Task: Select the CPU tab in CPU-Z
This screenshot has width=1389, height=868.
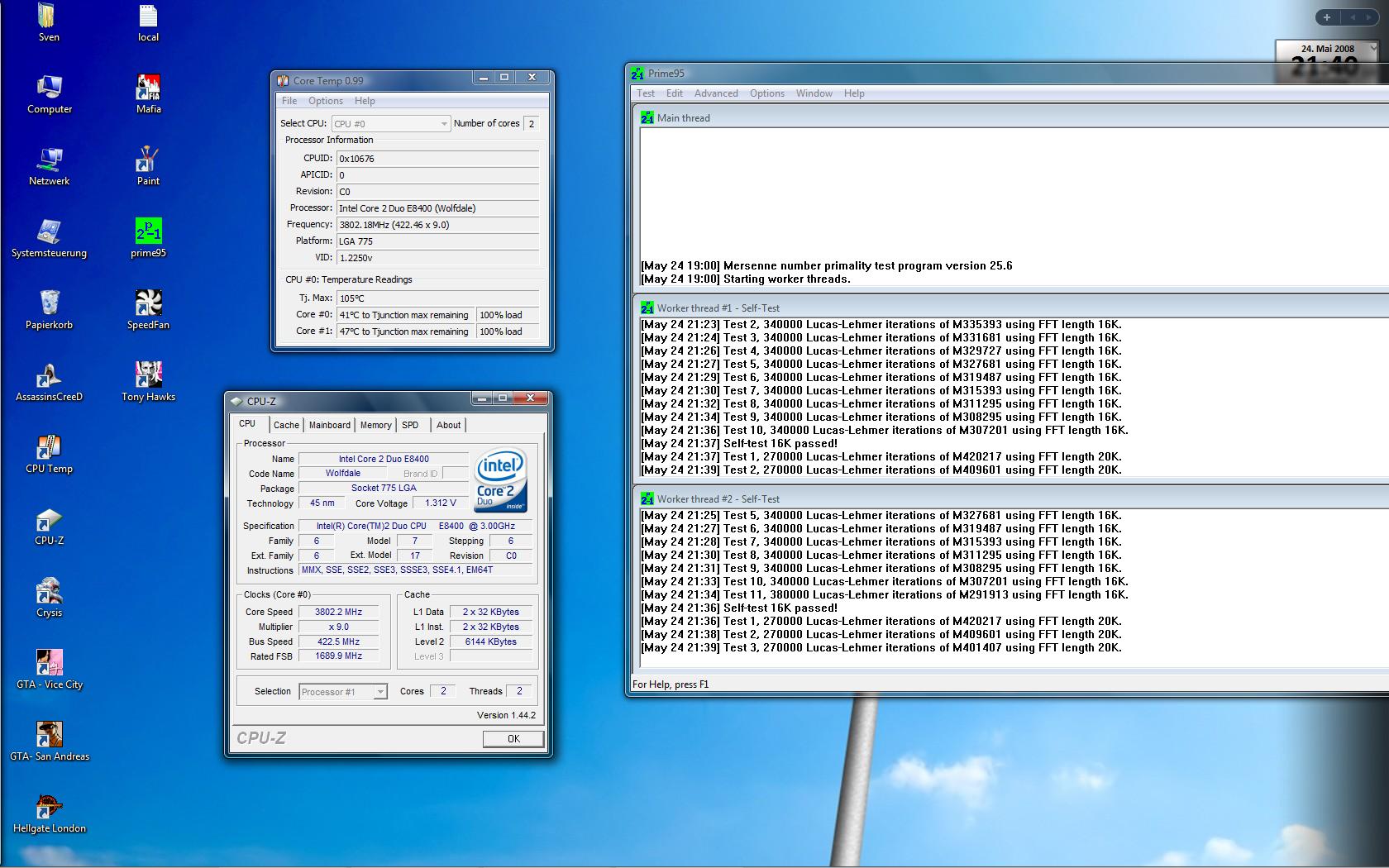Action: point(247,423)
